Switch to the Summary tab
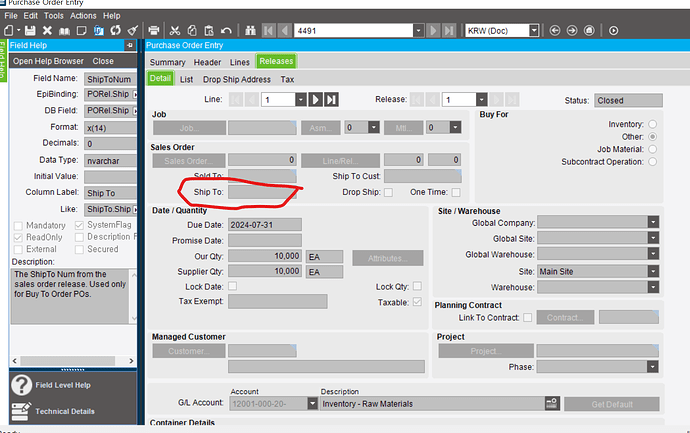 click(167, 62)
